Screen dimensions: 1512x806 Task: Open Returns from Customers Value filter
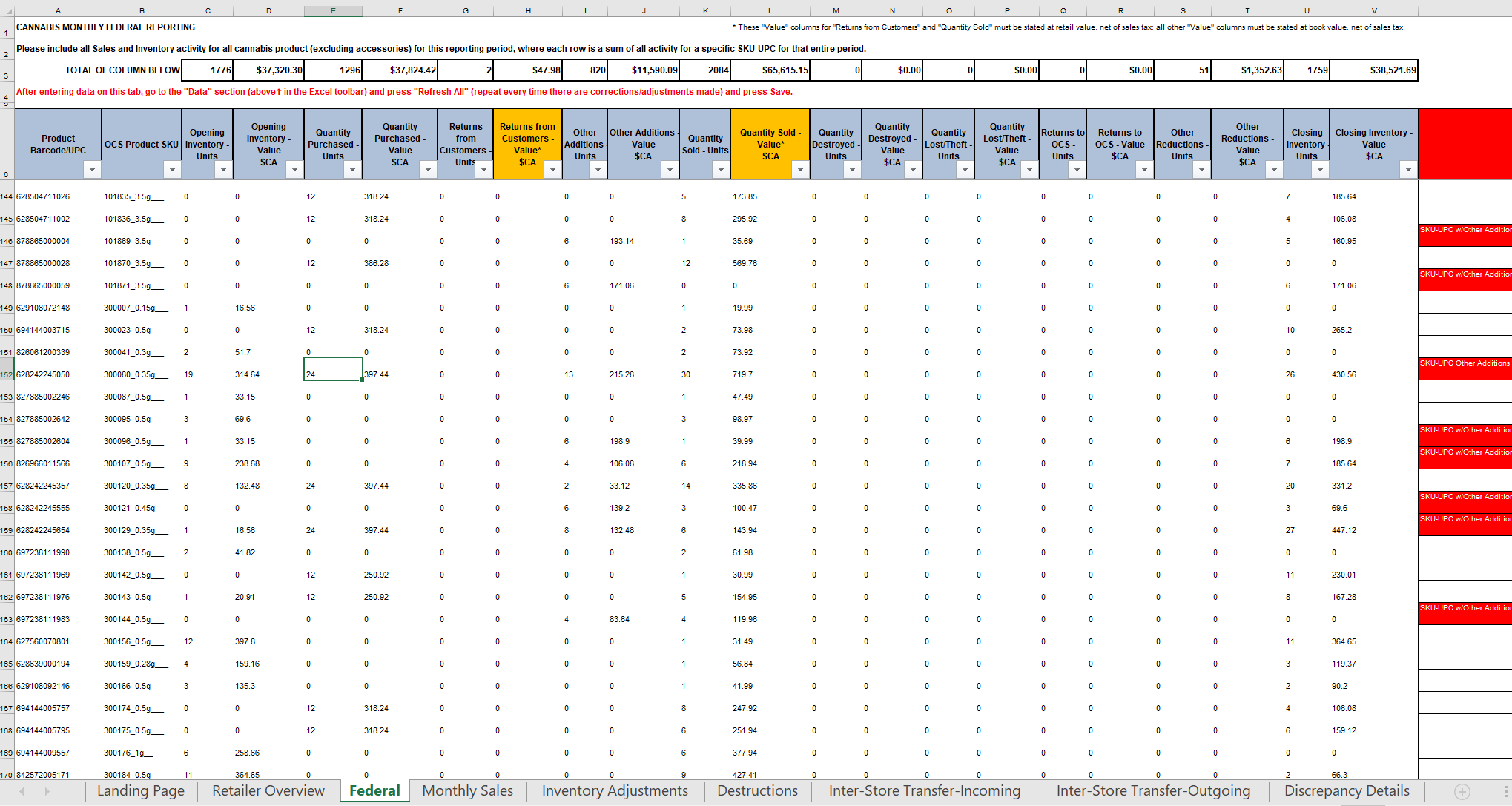point(552,170)
